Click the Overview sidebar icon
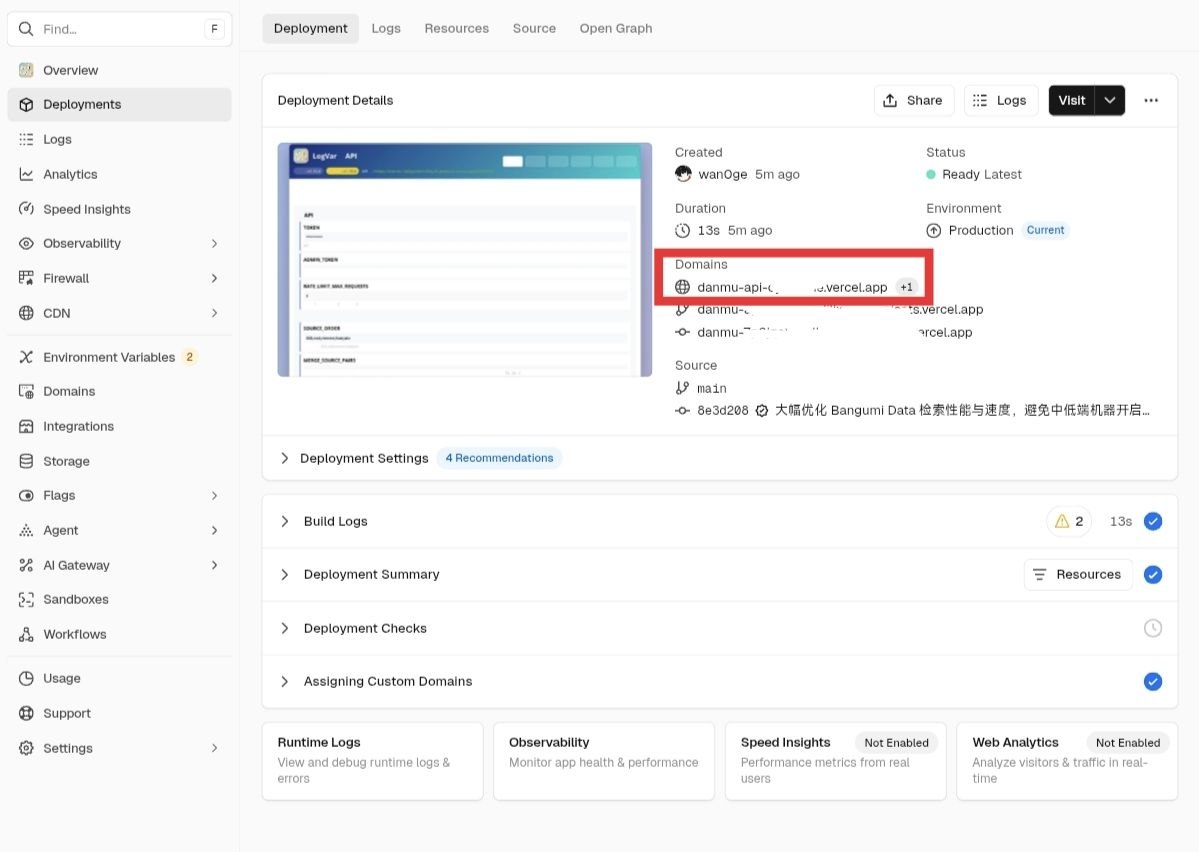 pos(26,70)
